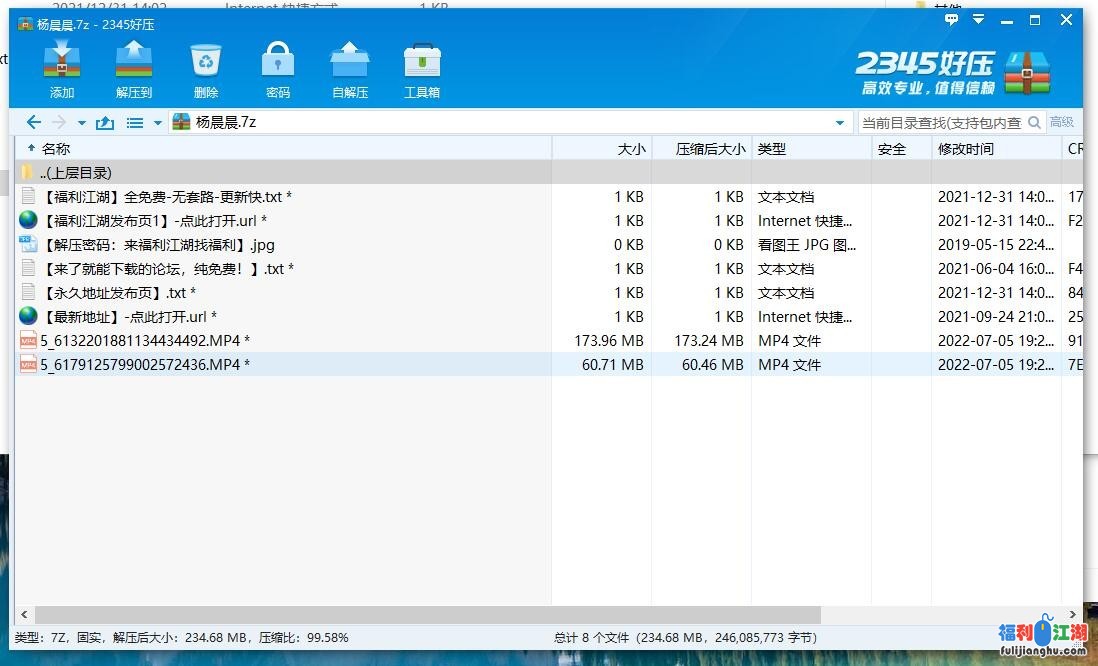Go back with the left arrow button
The height and width of the screenshot is (666, 1098).
(33, 122)
